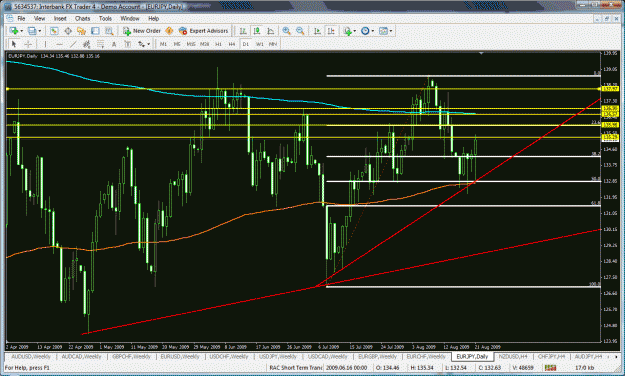Switch to AUDUSD,Weekly chart tab
This screenshot has height=376, width=625.
pyautogui.click(x=31, y=356)
